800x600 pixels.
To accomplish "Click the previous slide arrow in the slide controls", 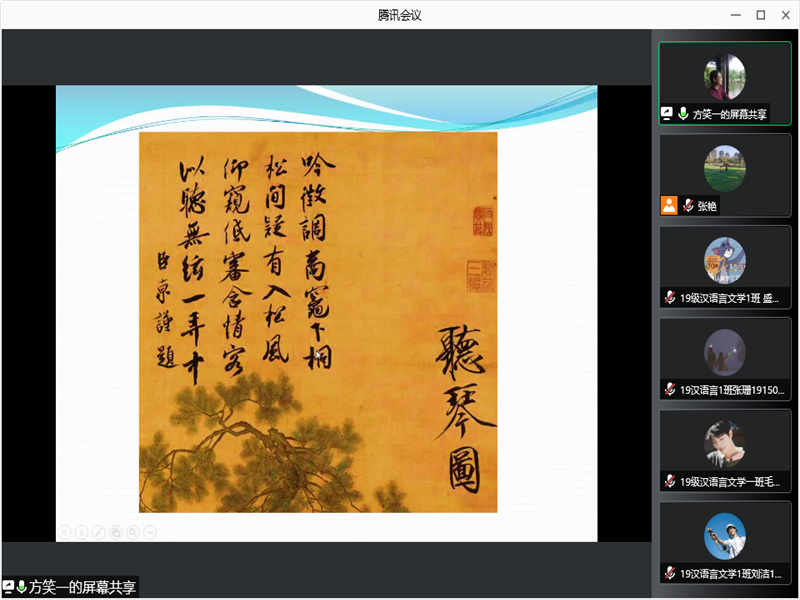I will 64,533.
